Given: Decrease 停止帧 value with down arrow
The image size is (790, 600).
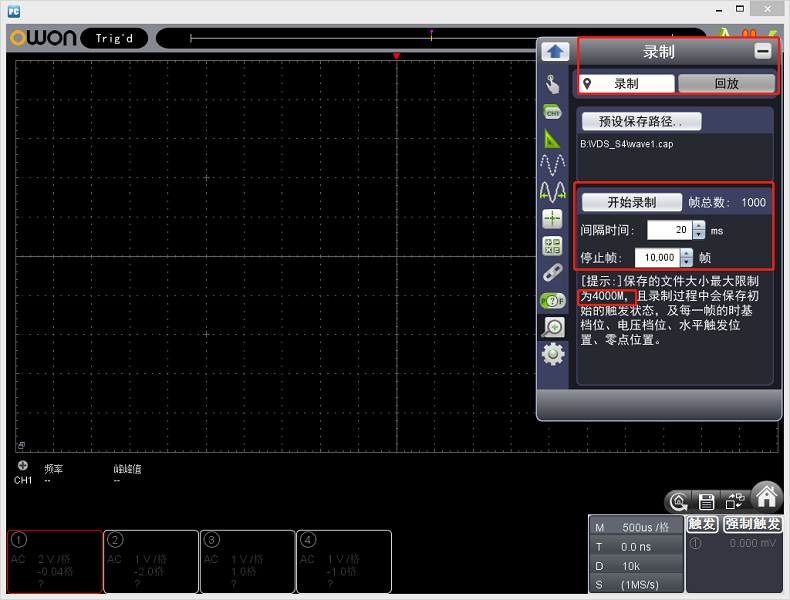Looking at the screenshot, I should tap(686, 262).
